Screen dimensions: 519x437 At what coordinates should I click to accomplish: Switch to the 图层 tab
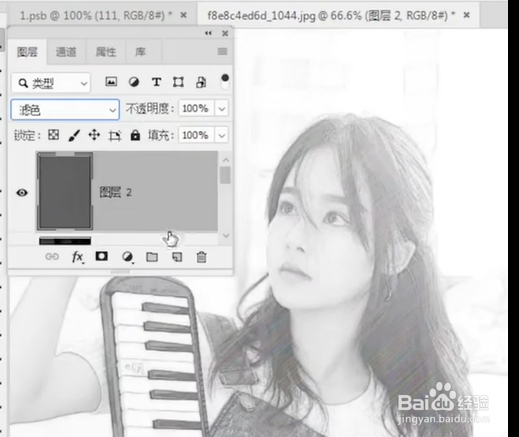point(27,52)
